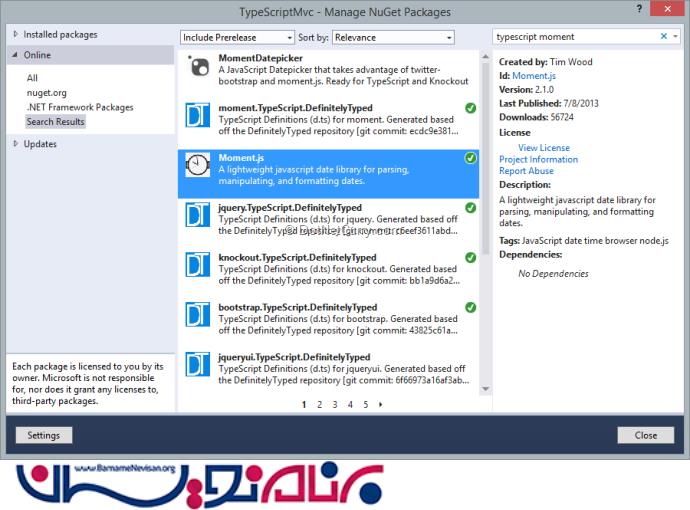Click installed checkmark on bootstrap.TypeScript.DefinitelyTyped
This screenshot has height=510, width=690.
tap(470, 307)
